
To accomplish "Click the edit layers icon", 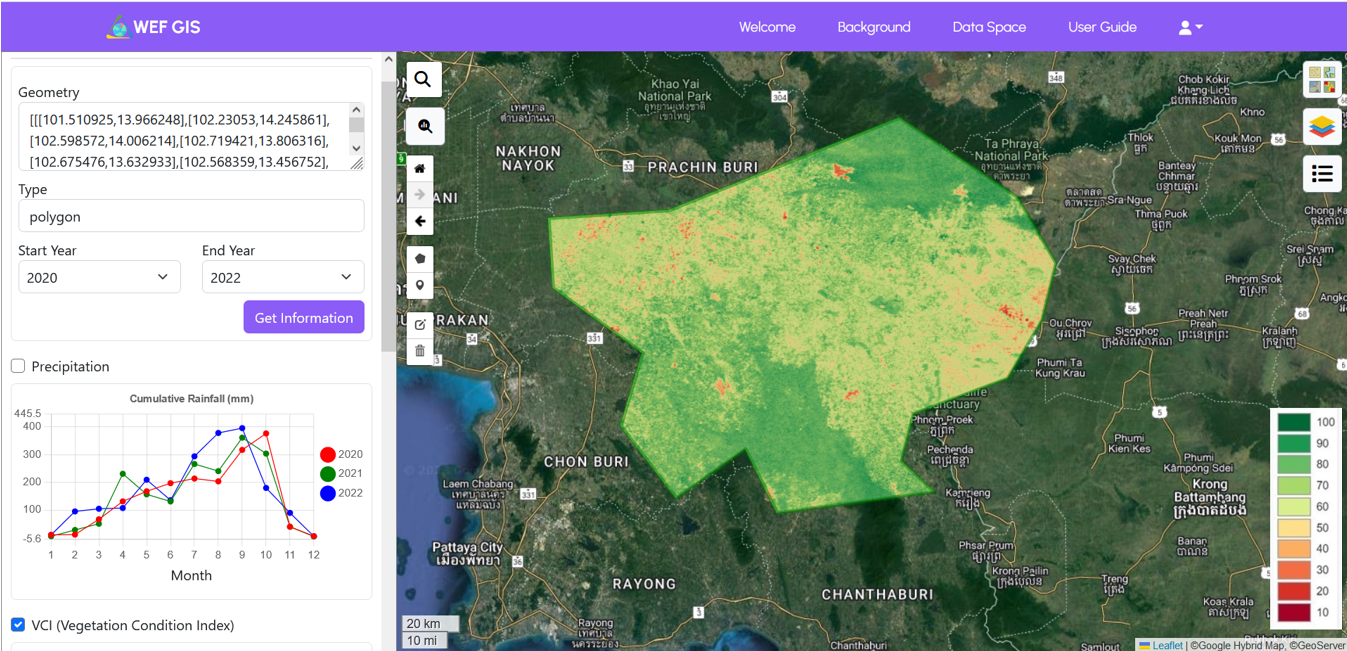I will [x=420, y=324].
